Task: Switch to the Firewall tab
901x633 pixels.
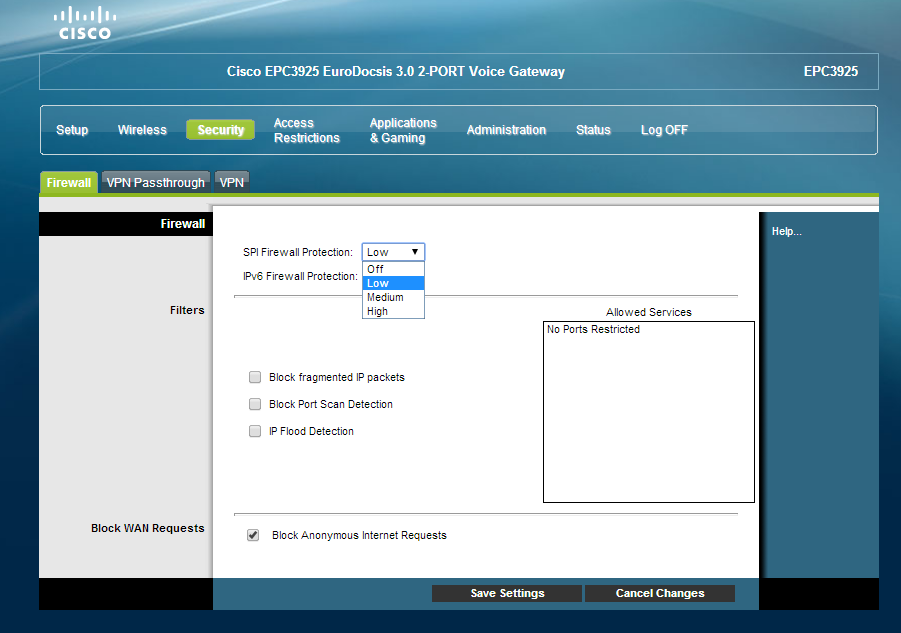Action: pos(69,183)
